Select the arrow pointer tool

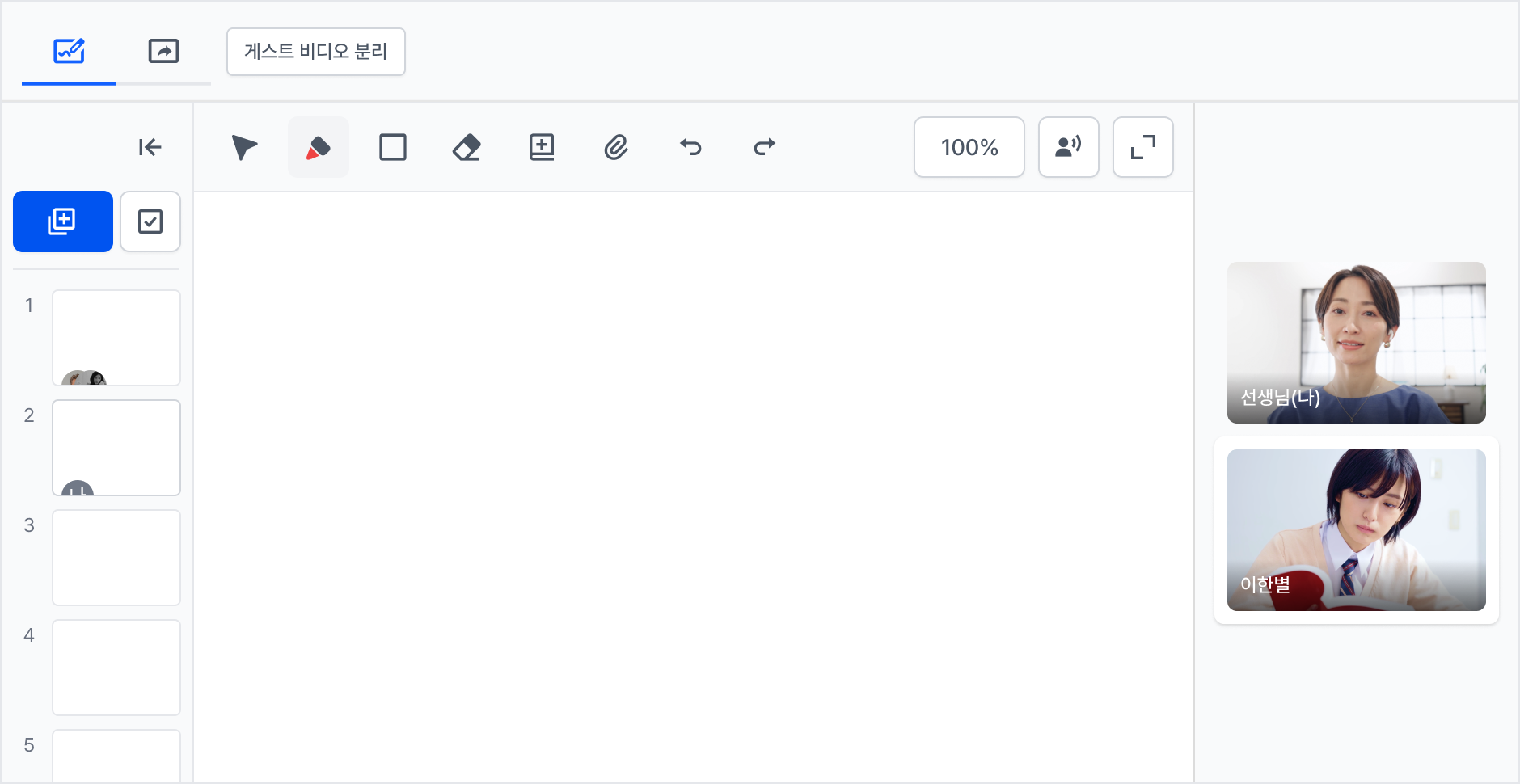tap(244, 147)
